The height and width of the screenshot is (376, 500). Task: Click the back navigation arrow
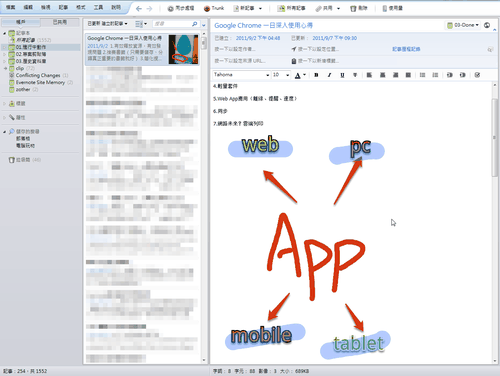[139, 9]
